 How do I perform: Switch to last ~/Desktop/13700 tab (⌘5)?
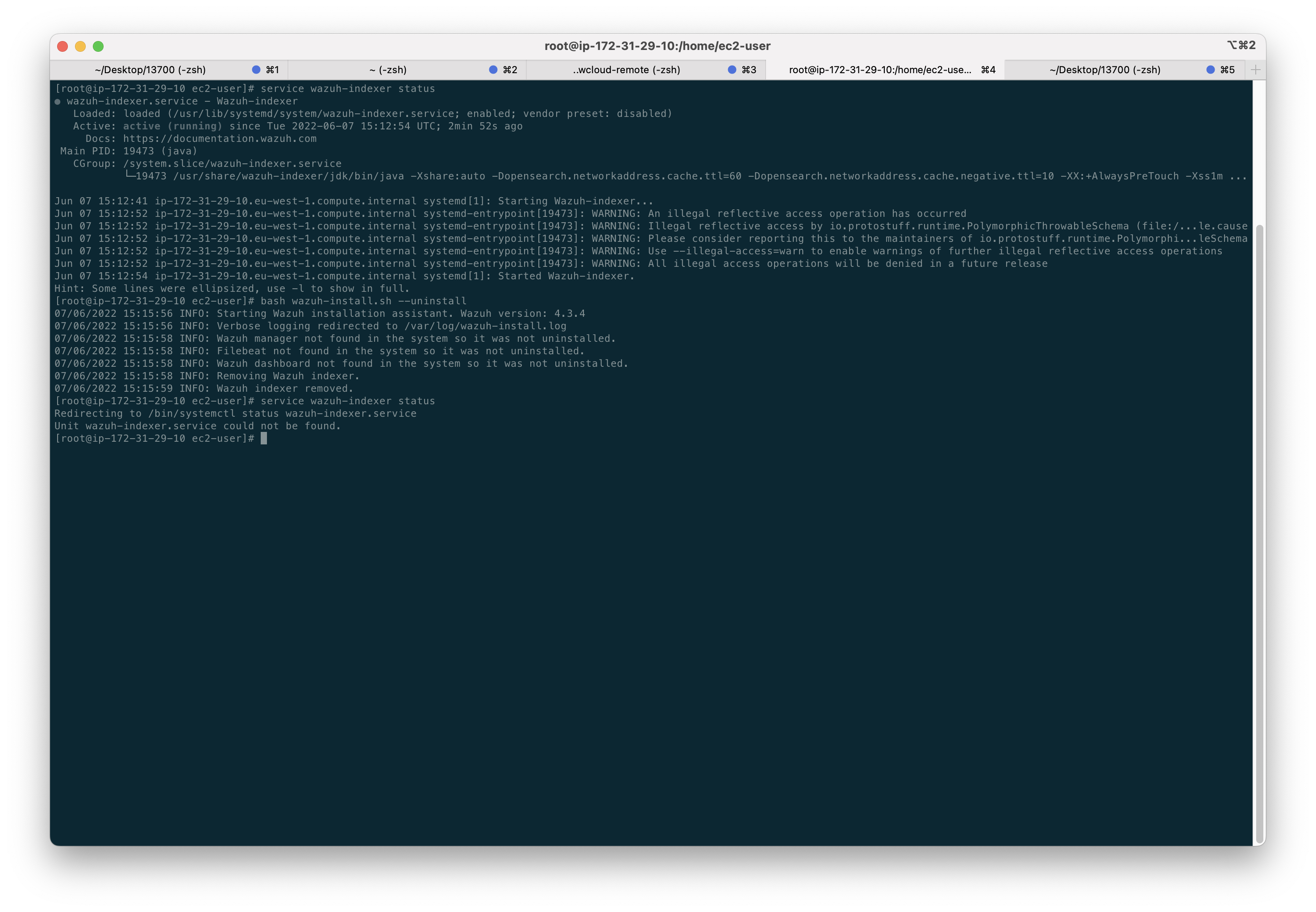(1104, 70)
